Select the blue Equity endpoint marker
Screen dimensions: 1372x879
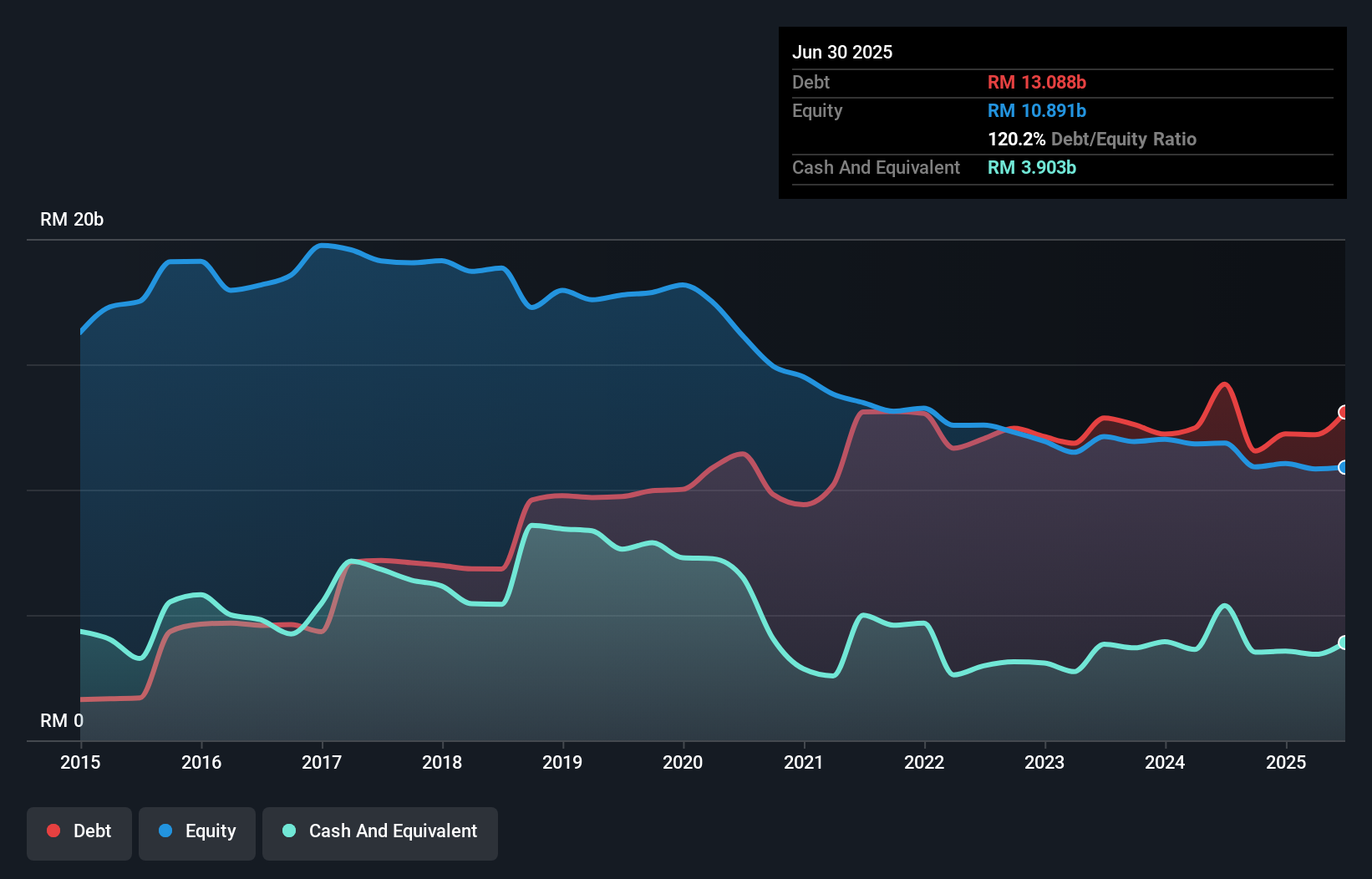pos(1344,467)
